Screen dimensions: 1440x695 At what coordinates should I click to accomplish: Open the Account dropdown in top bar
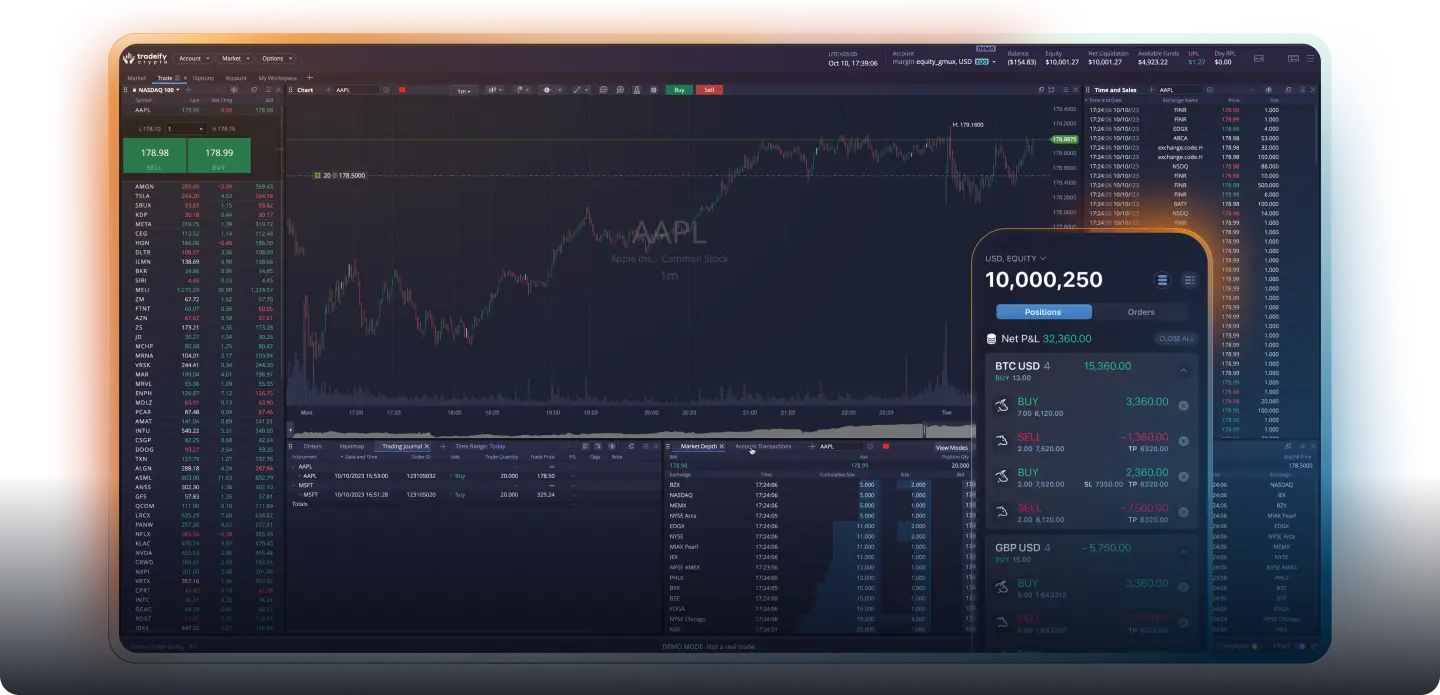pos(192,58)
